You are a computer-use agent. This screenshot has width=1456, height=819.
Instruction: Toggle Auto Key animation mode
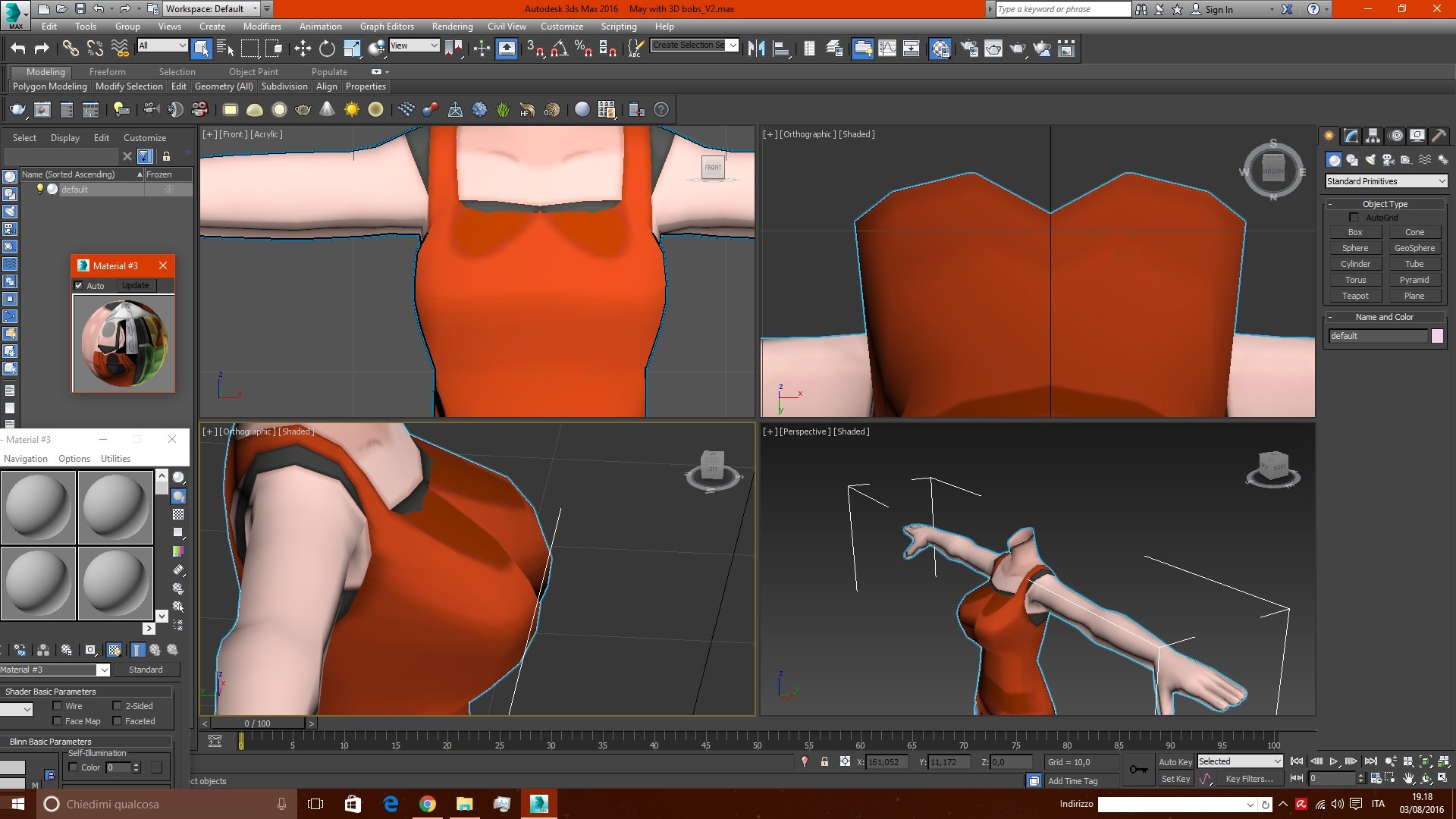coord(1175,762)
